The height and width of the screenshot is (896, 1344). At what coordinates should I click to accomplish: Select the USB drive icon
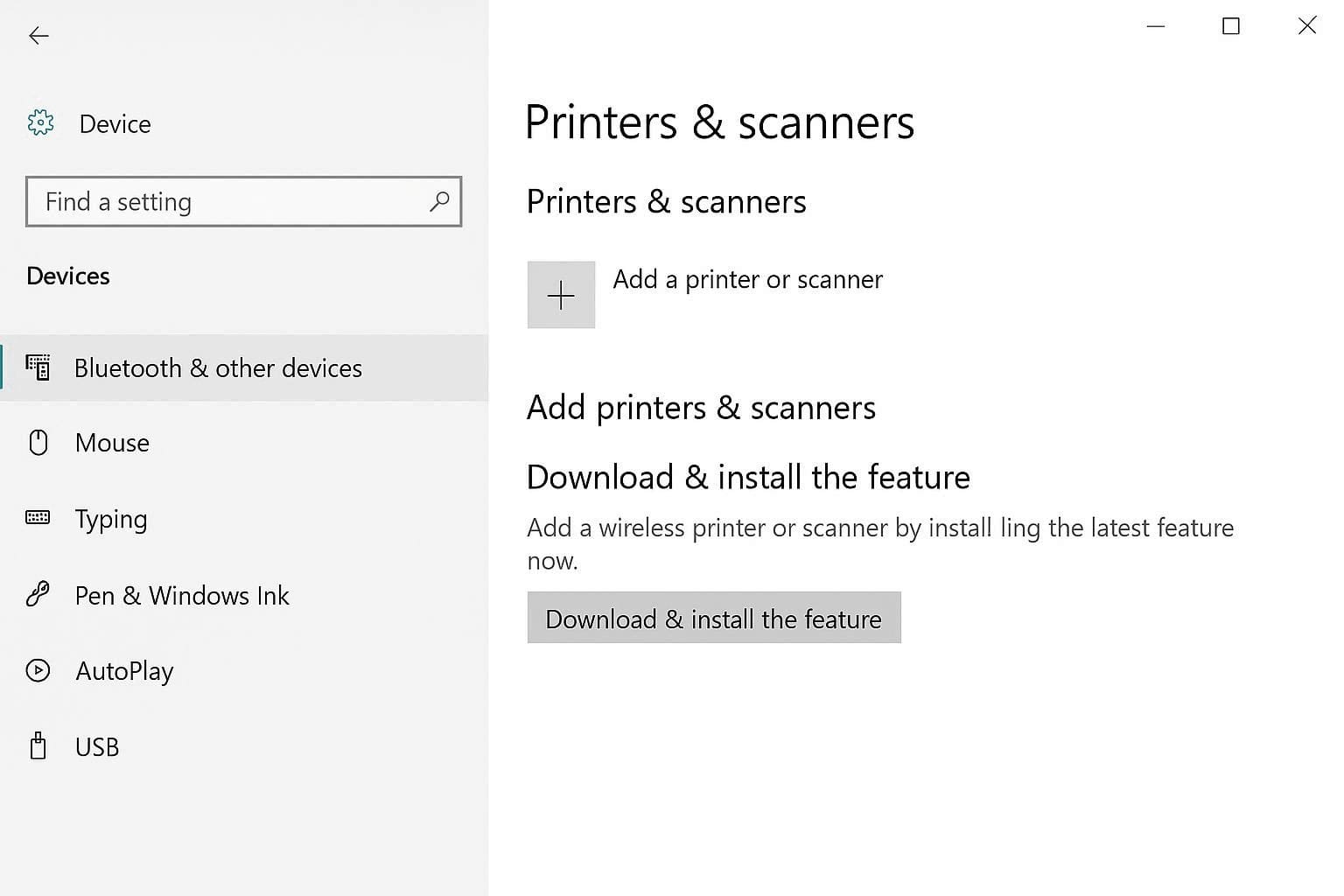pyautogui.click(x=38, y=745)
